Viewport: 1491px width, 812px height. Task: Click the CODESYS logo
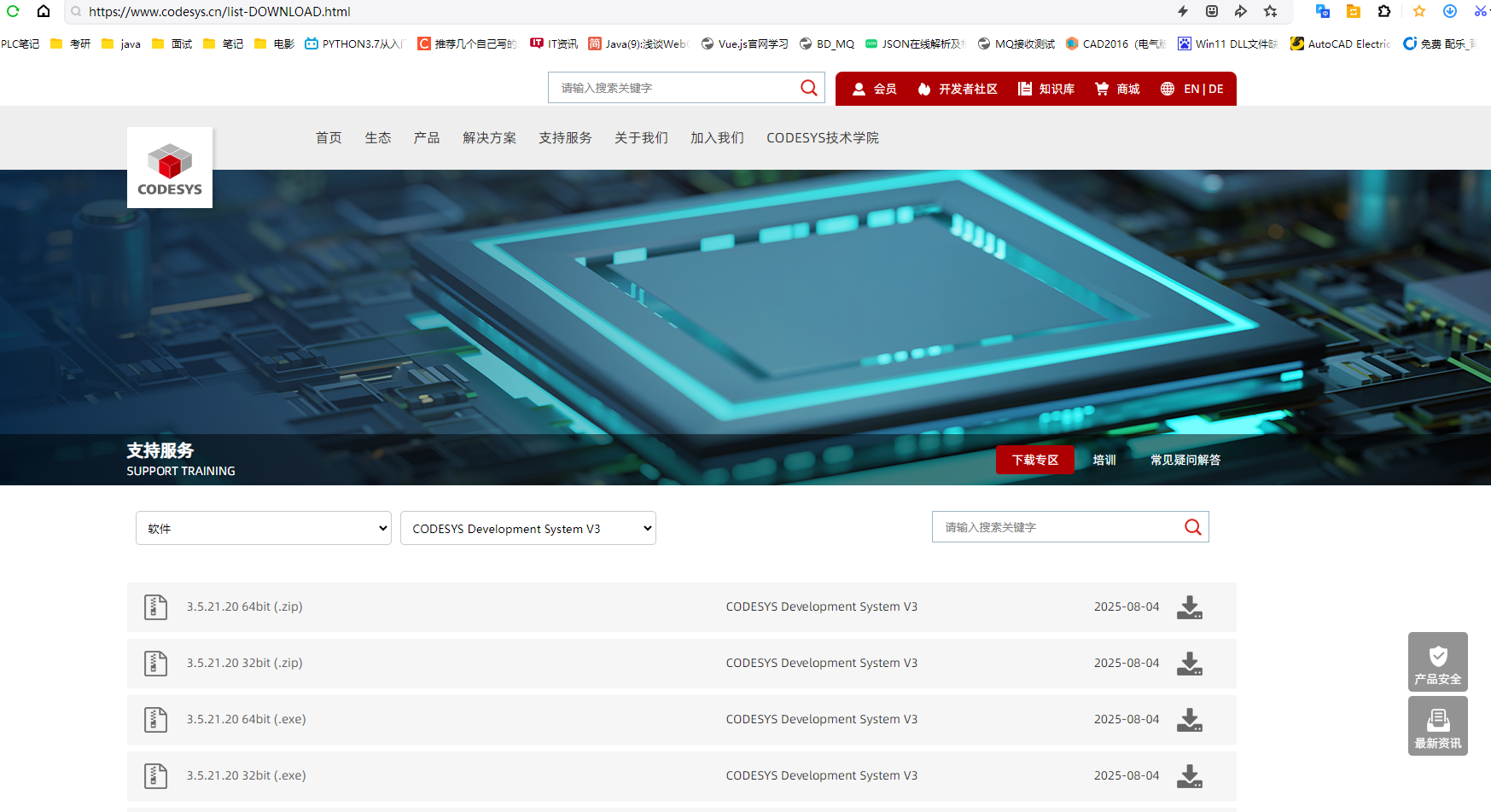point(169,167)
